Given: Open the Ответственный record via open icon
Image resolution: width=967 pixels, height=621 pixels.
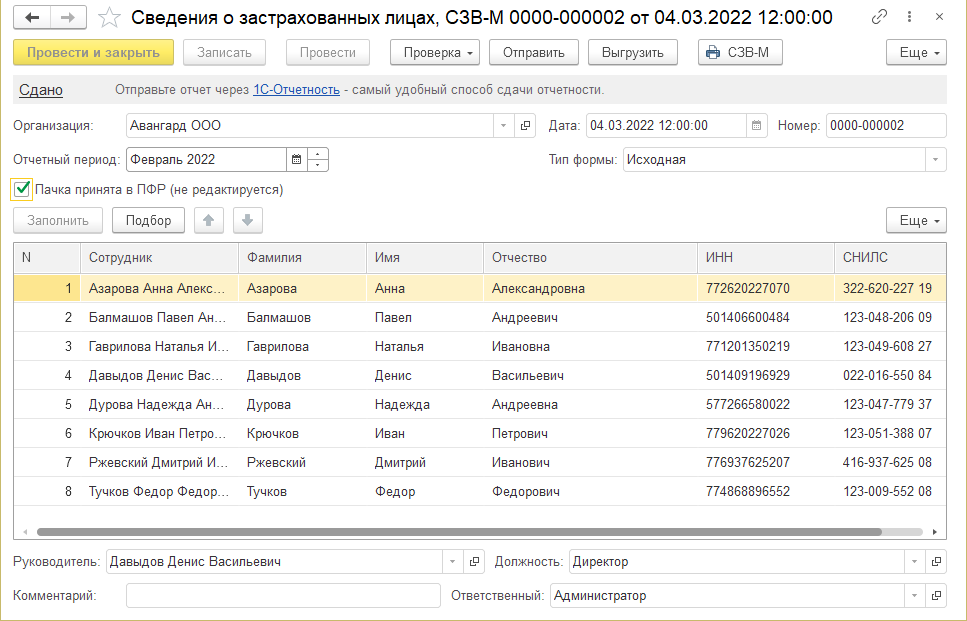Looking at the screenshot, I should [x=936, y=596].
